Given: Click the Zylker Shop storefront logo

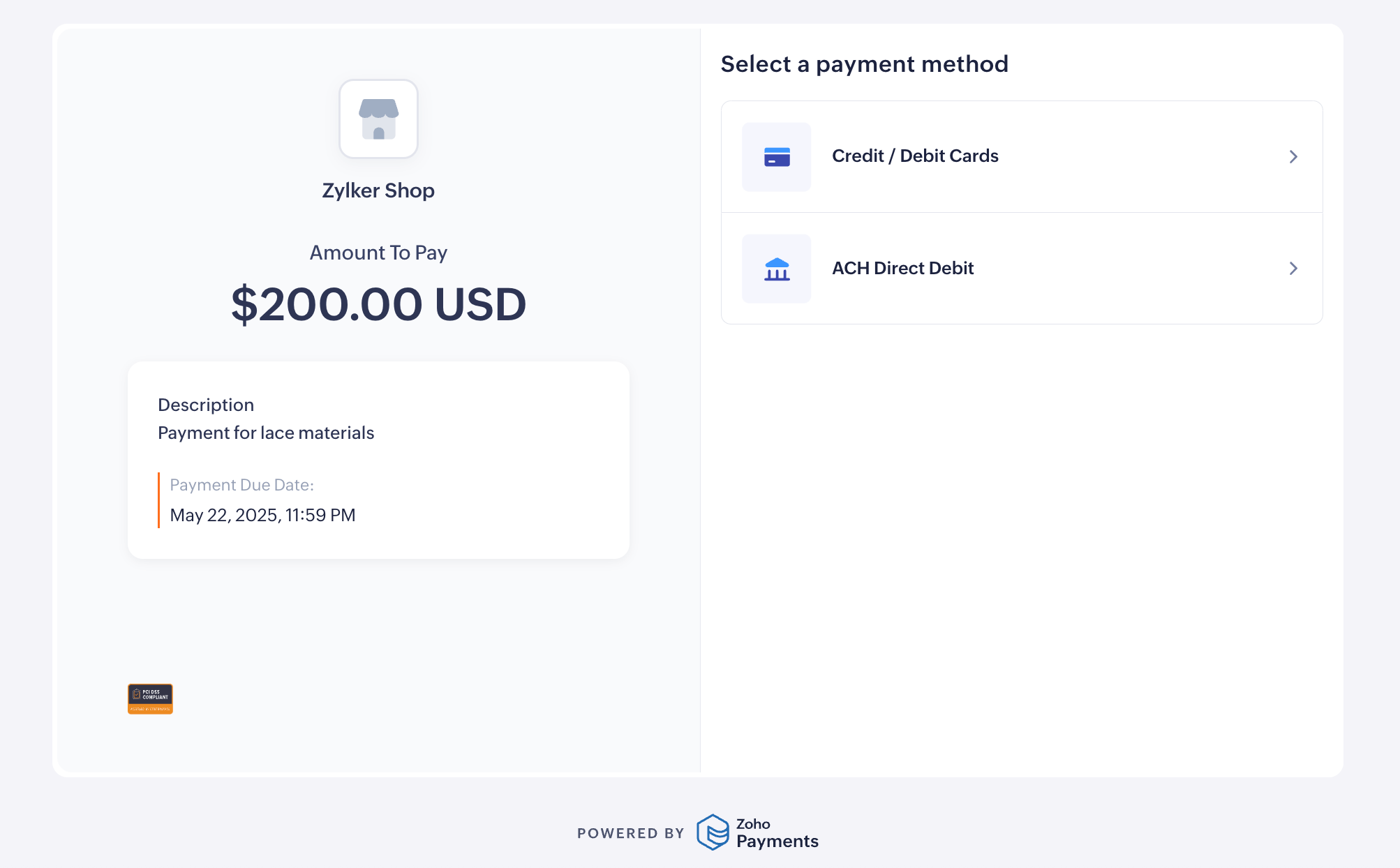Looking at the screenshot, I should pyautogui.click(x=378, y=119).
